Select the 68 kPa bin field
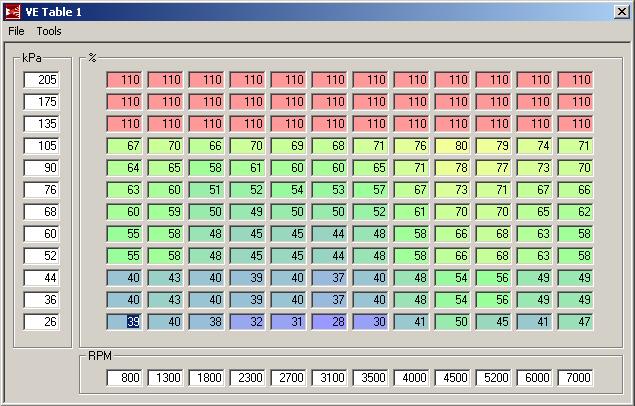 [x=41, y=212]
